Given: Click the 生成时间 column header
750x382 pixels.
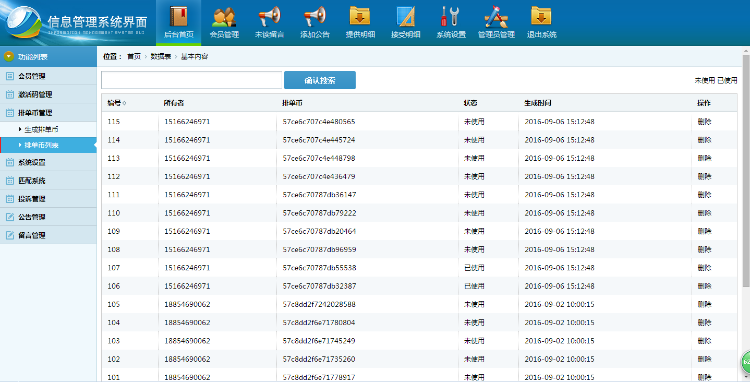Looking at the screenshot, I should pos(538,103).
